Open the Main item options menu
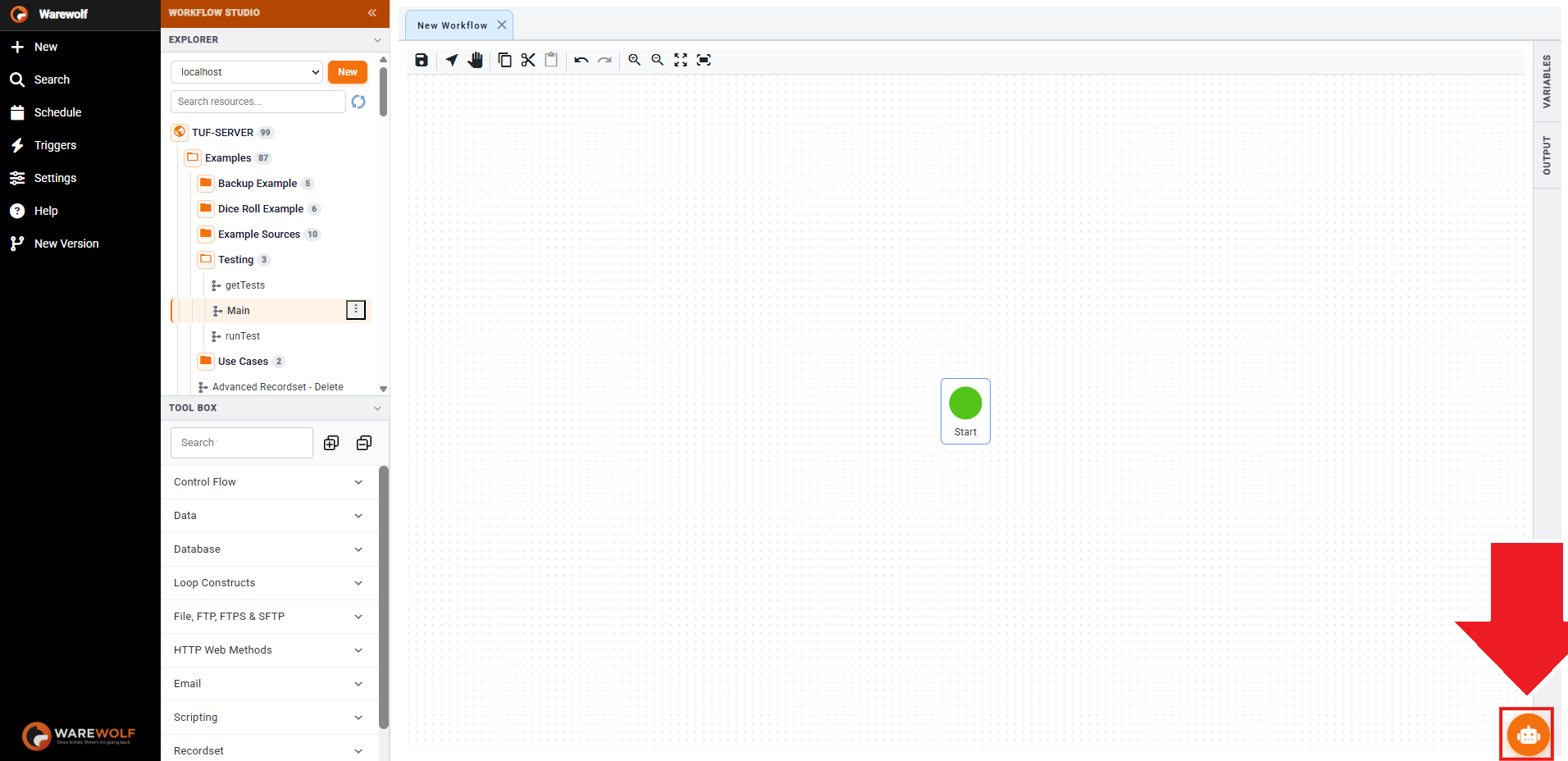The image size is (1568, 761). click(x=355, y=310)
